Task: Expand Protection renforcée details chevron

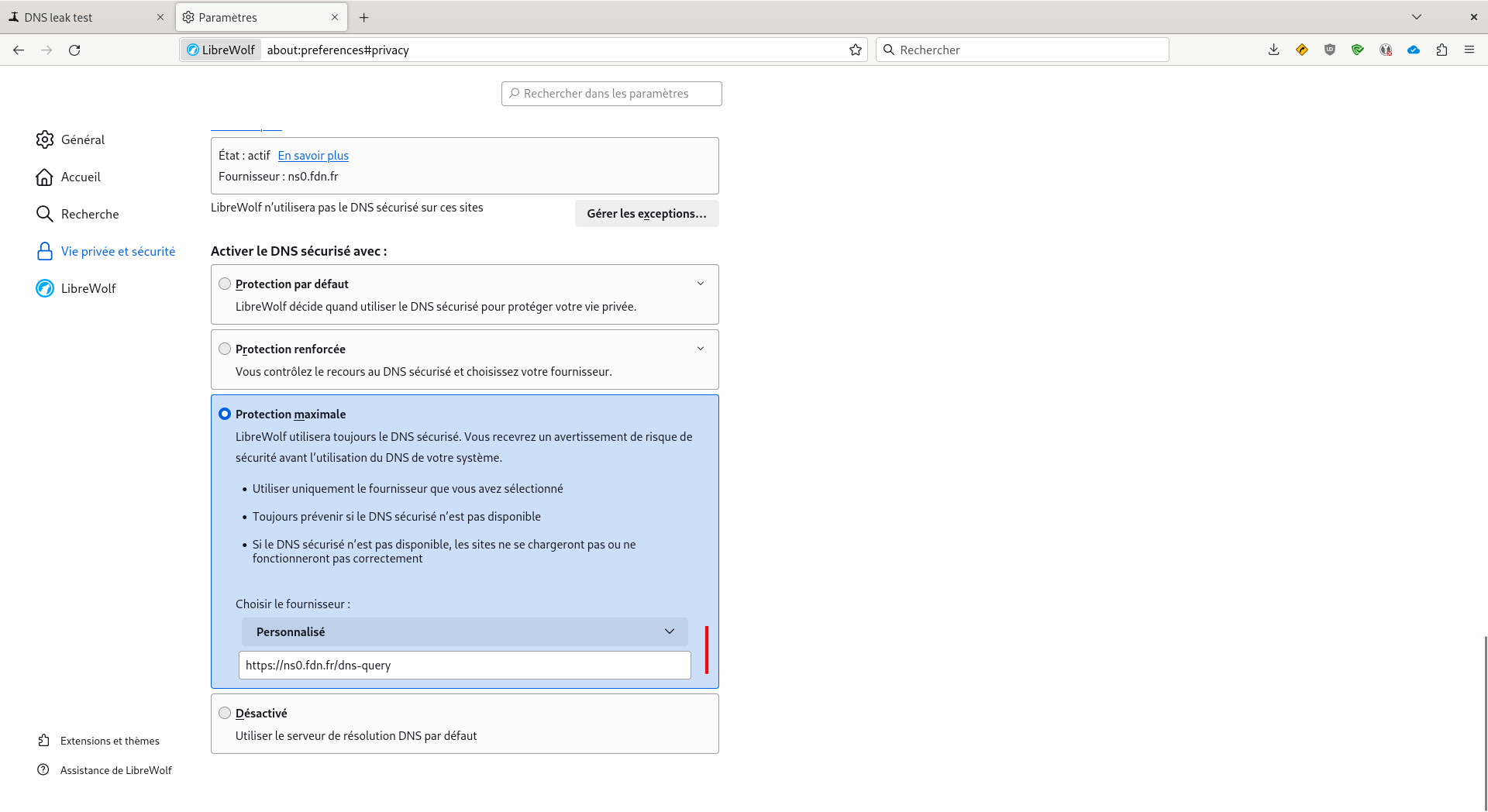Action: pyautogui.click(x=701, y=349)
